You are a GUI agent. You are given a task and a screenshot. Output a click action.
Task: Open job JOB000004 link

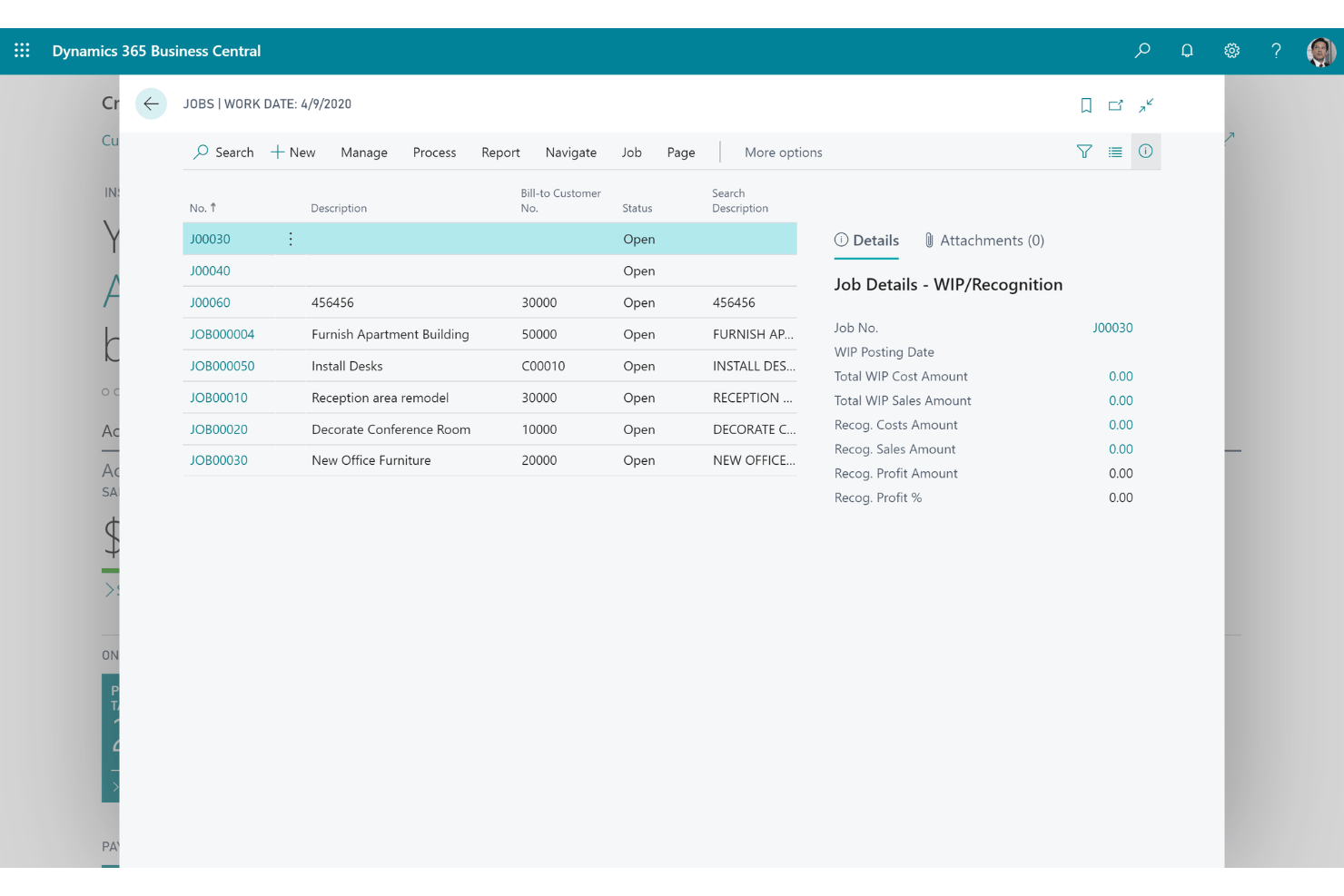[222, 334]
